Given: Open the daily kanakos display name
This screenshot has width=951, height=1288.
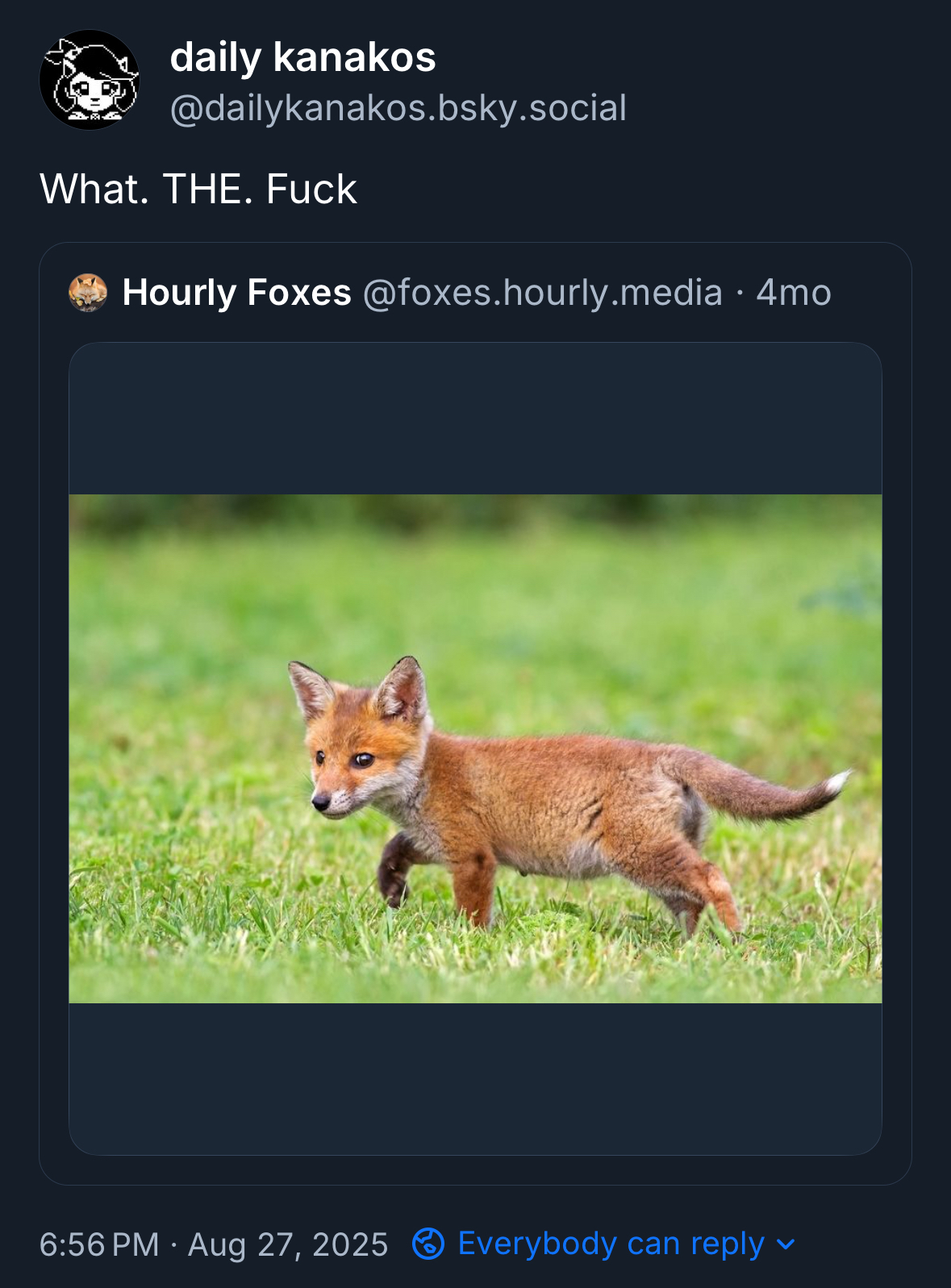Looking at the screenshot, I should coord(302,57).
